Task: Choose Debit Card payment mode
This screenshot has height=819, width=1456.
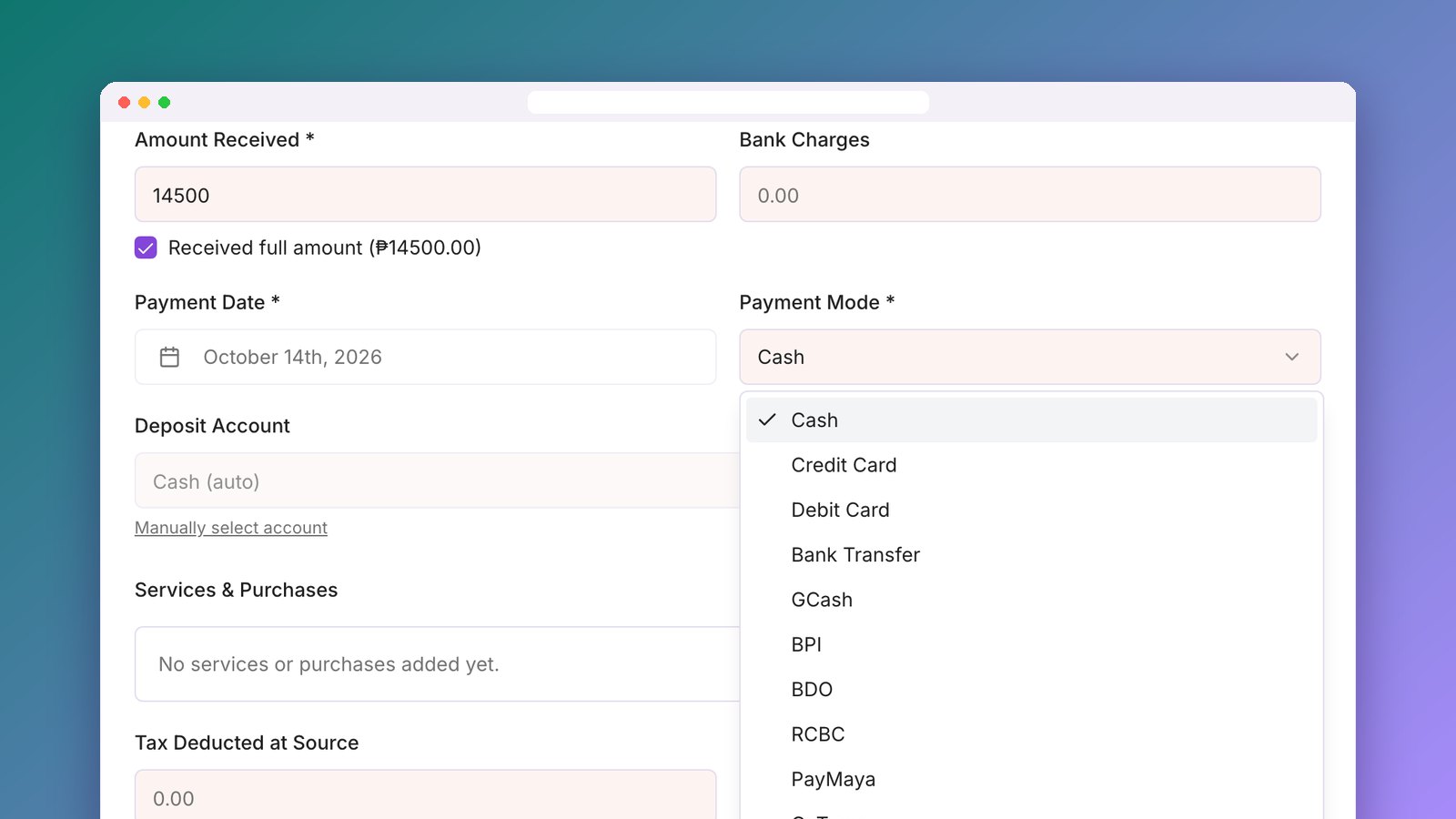Action: coord(1031,510)
